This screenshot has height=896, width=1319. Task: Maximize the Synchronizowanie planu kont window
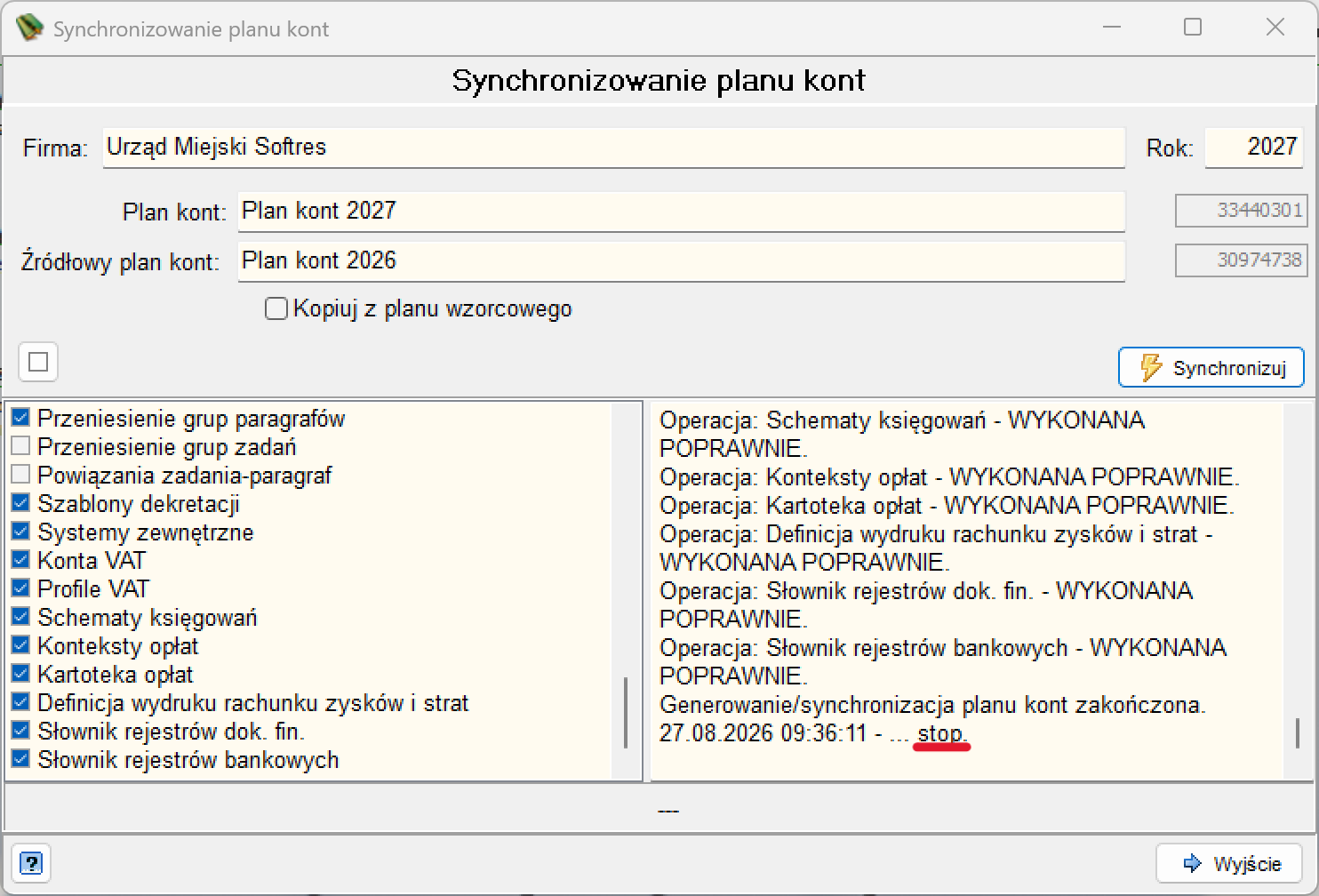(x=1193, y=28)
